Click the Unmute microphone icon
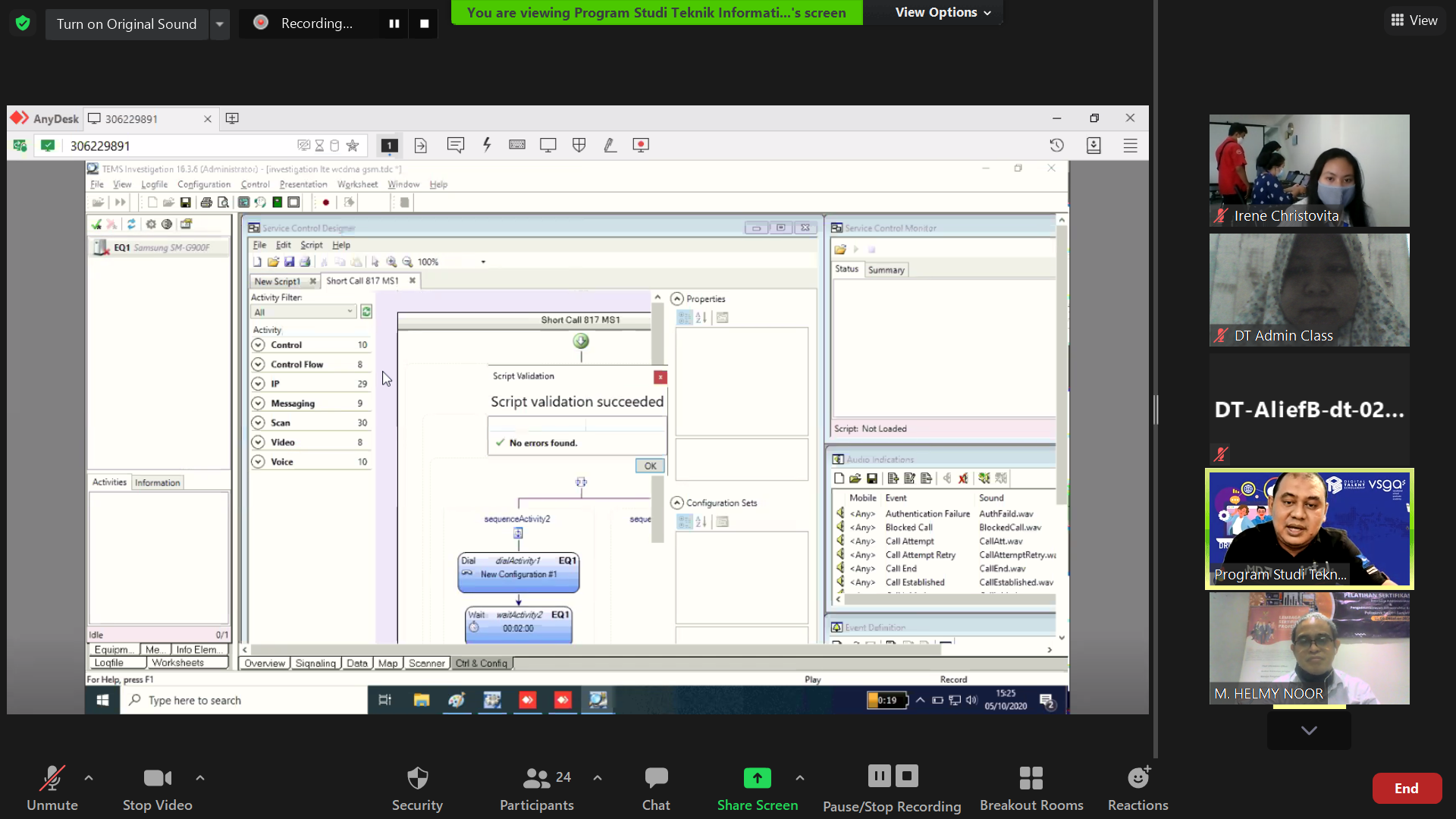This screenshot has height=819, width=1456. pos(52,779)
